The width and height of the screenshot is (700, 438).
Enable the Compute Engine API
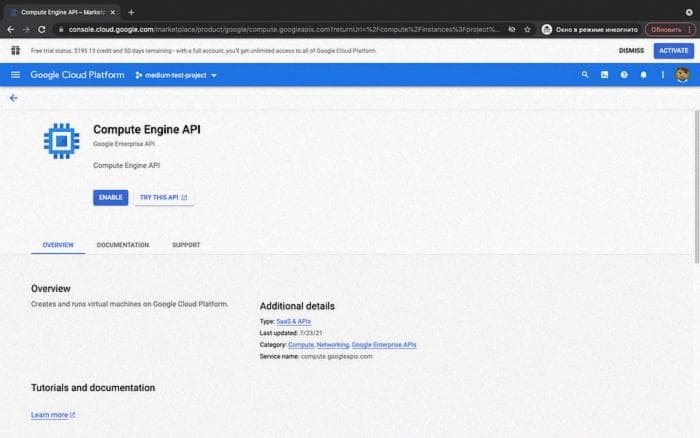[111, 197]
